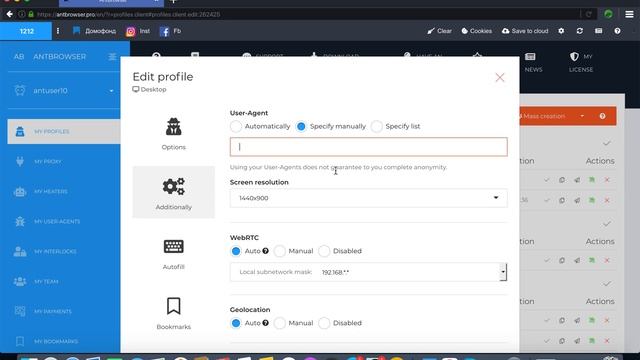Open the Autofill section of Edit profile
The width and height of the screenshot is (640, 360).
173,254
